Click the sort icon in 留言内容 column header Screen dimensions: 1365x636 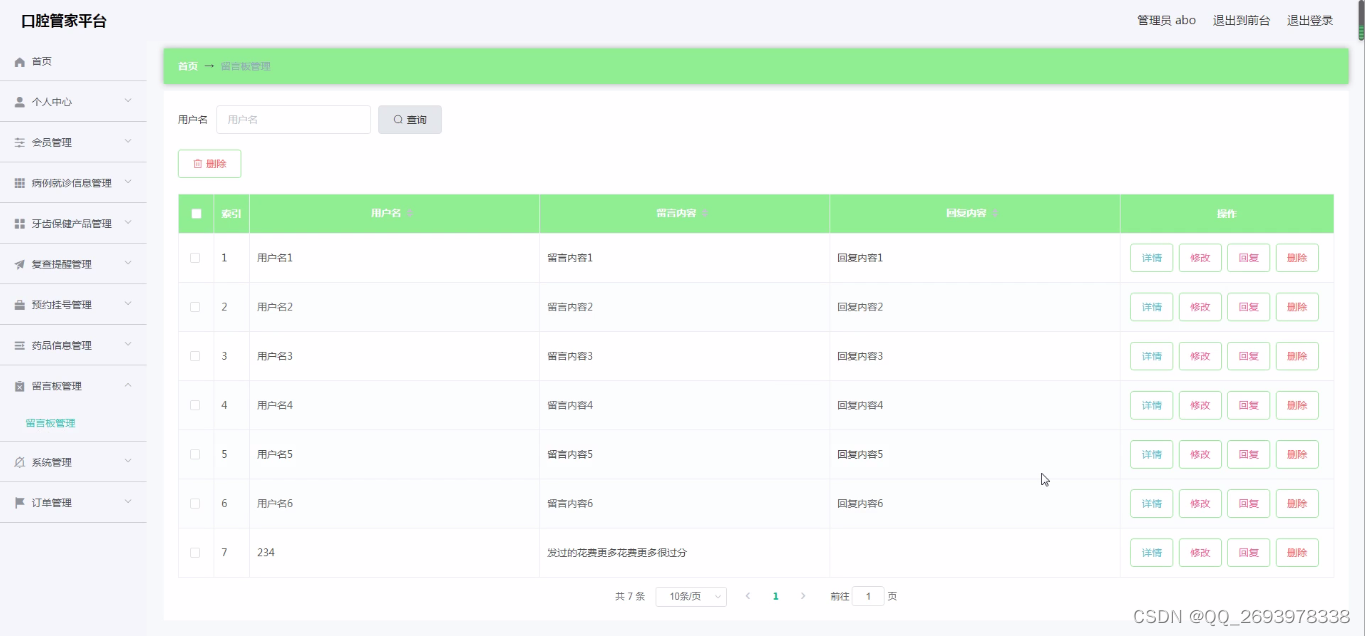pos(704,214)
